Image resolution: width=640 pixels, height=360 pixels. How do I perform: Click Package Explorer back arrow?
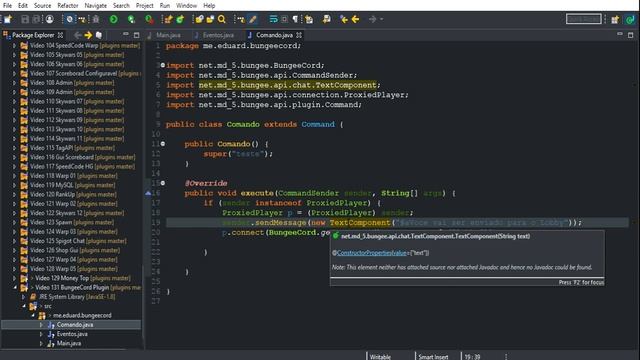(77, 35)
